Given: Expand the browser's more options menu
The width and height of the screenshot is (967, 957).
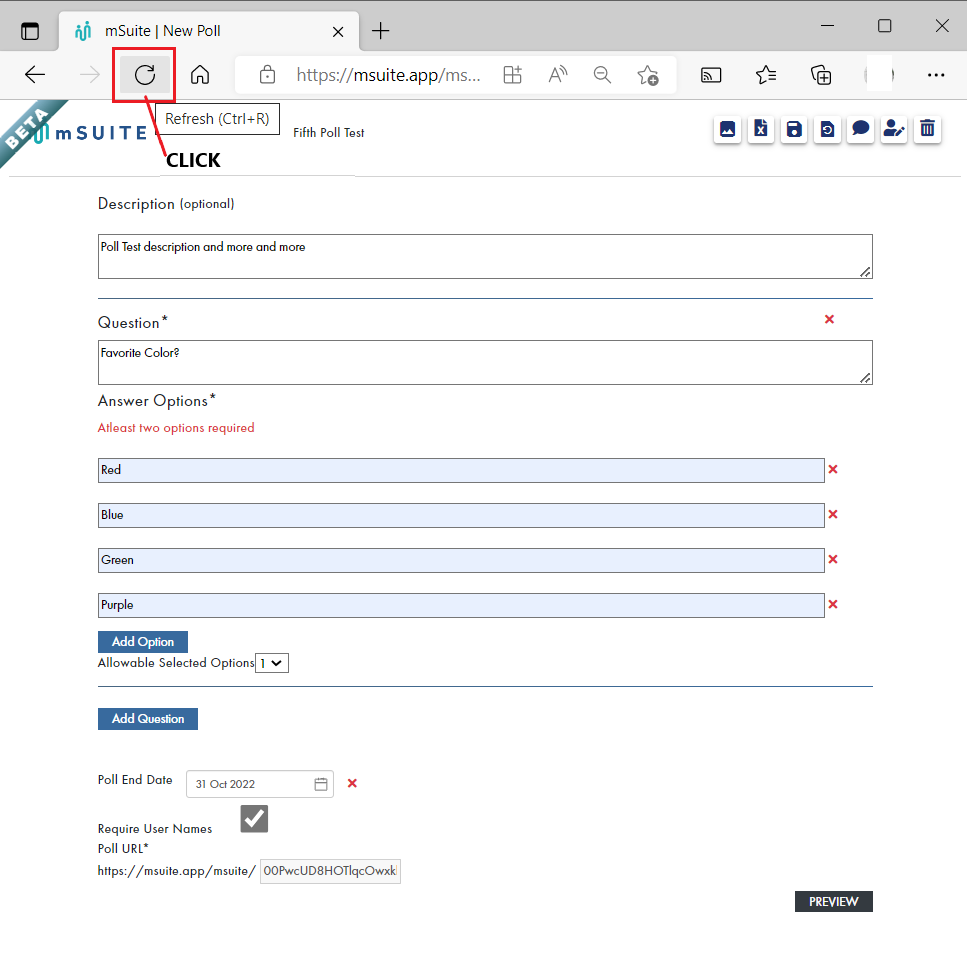Looking at the screenshot, I should click(x=936, y=75).
